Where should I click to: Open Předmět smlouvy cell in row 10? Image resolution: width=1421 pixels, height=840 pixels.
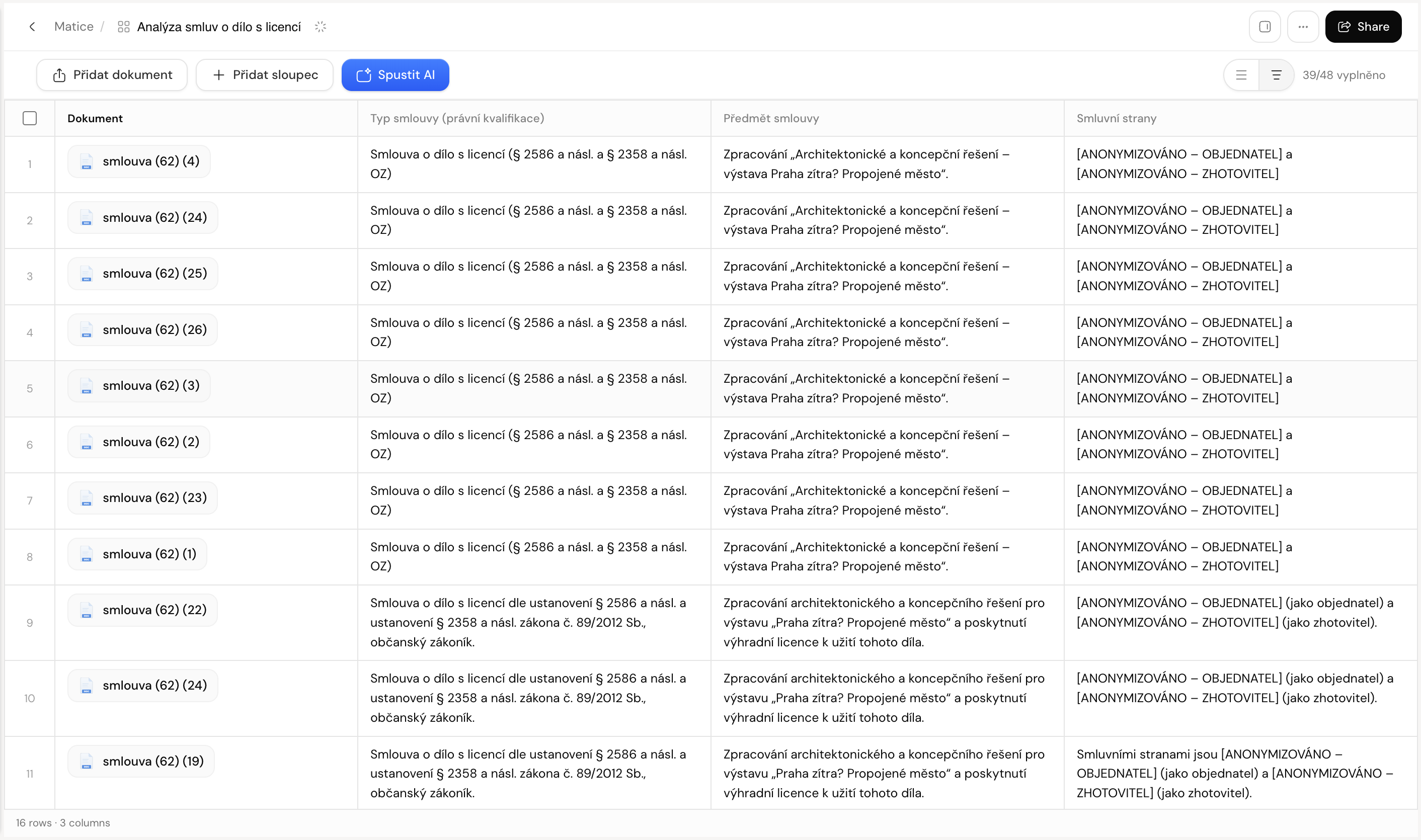tap(887, 698)
